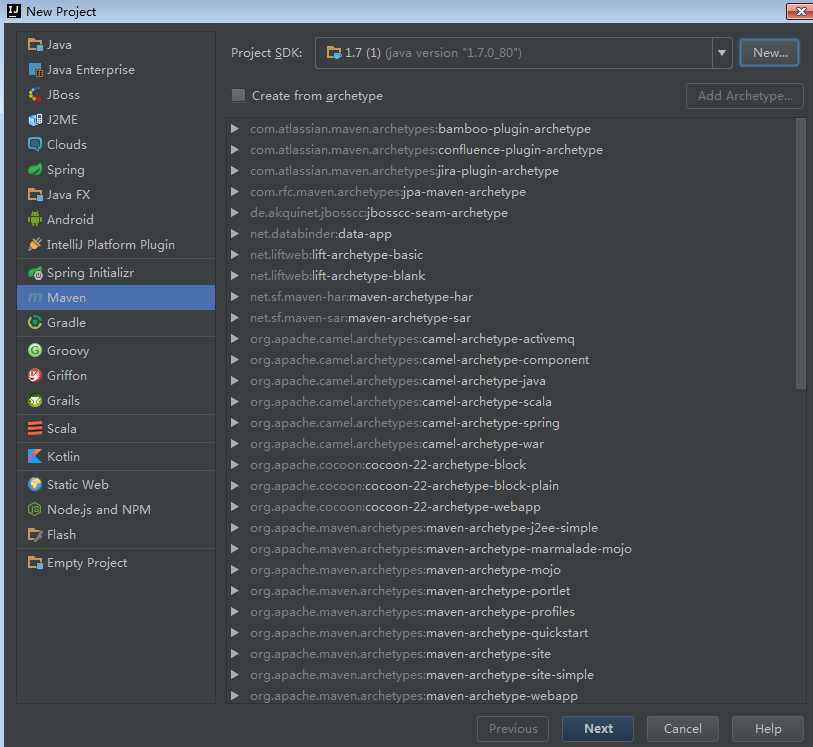Select camel-archetype-activemq row
The height and width of the screenshot is (747, 813).
click(512, 339)
